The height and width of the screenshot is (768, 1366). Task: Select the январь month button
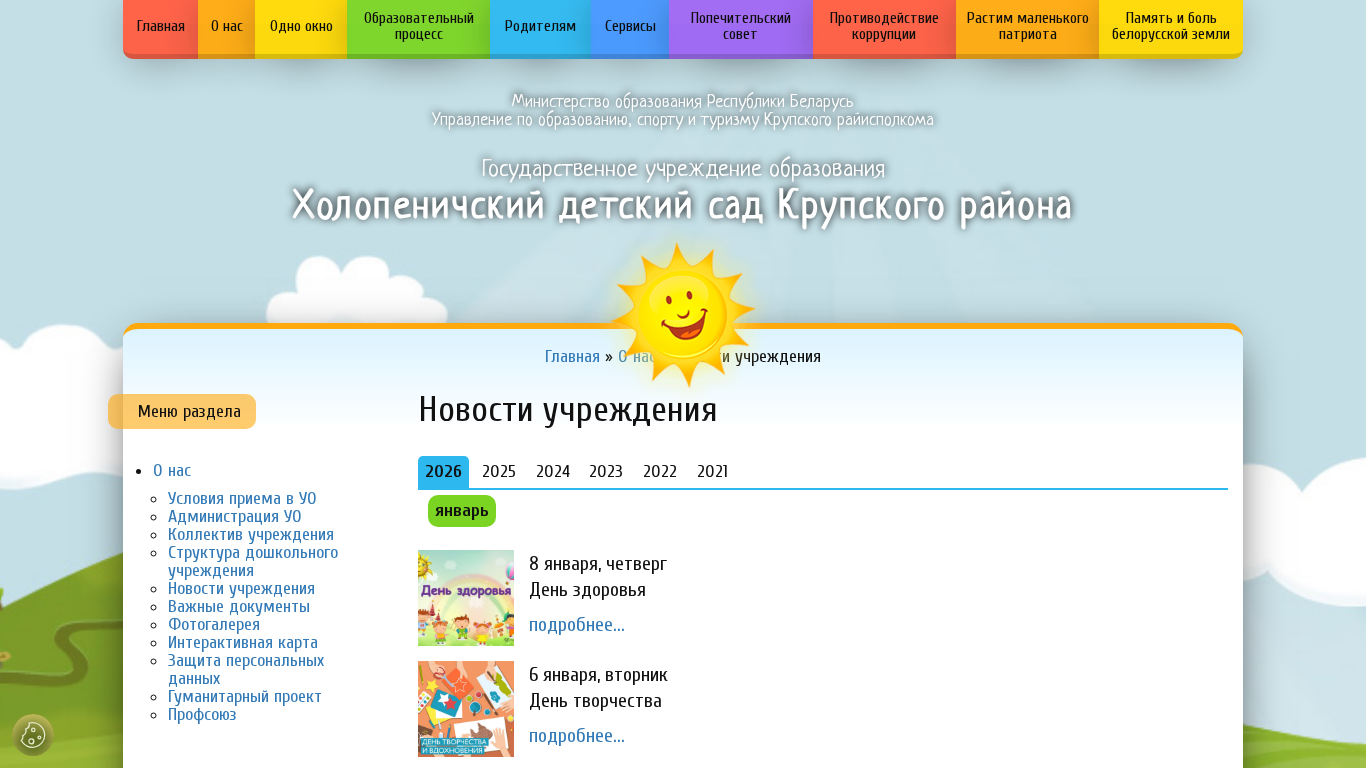click(x=462, y=511)
